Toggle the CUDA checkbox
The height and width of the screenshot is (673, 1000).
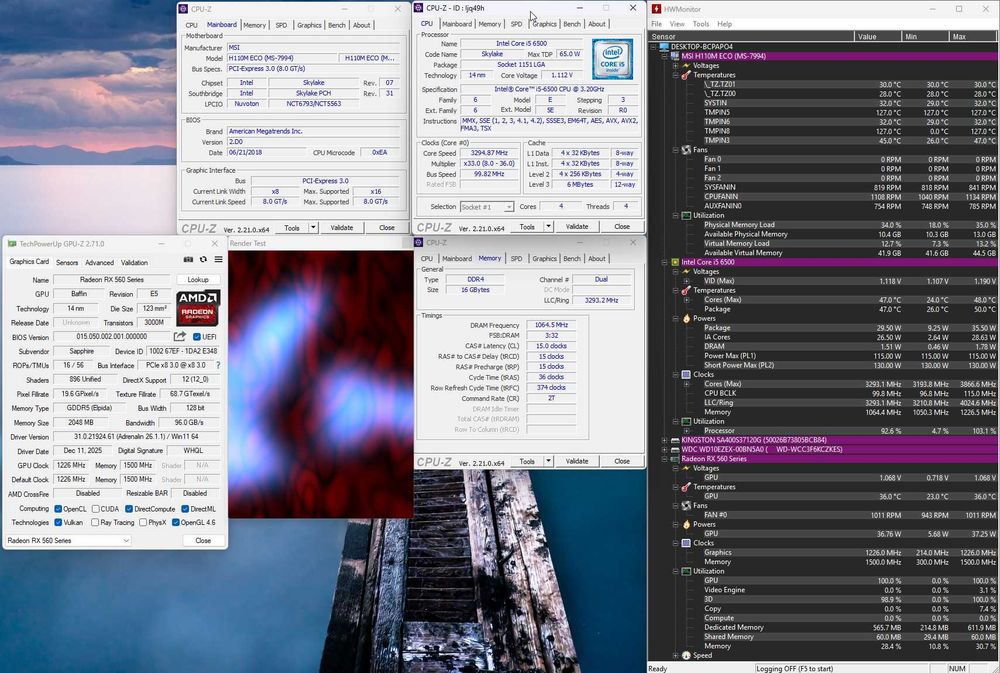[x=96, y=509]
